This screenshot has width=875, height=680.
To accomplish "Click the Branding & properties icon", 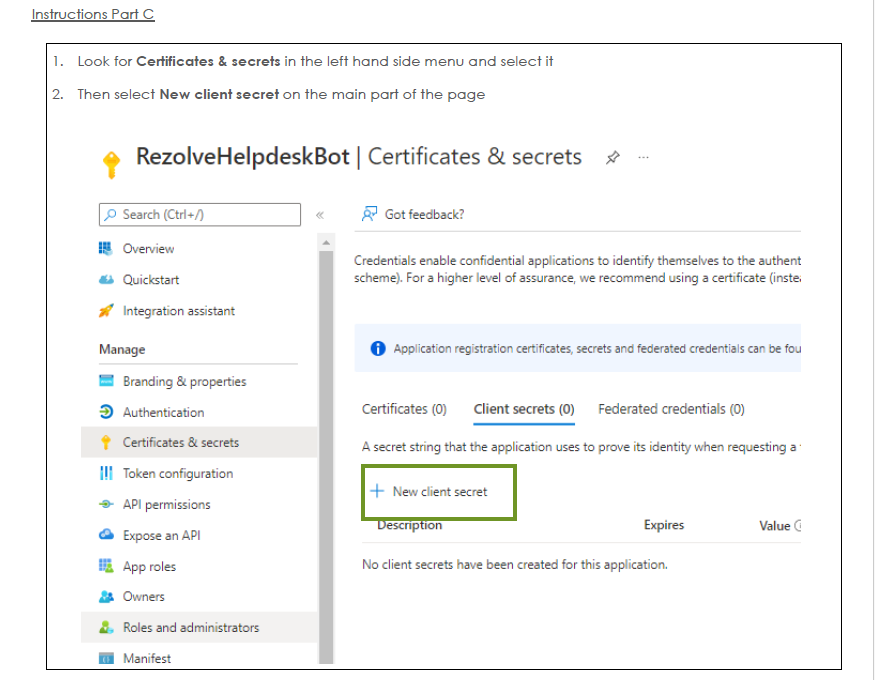I will [x=106, y=381].
